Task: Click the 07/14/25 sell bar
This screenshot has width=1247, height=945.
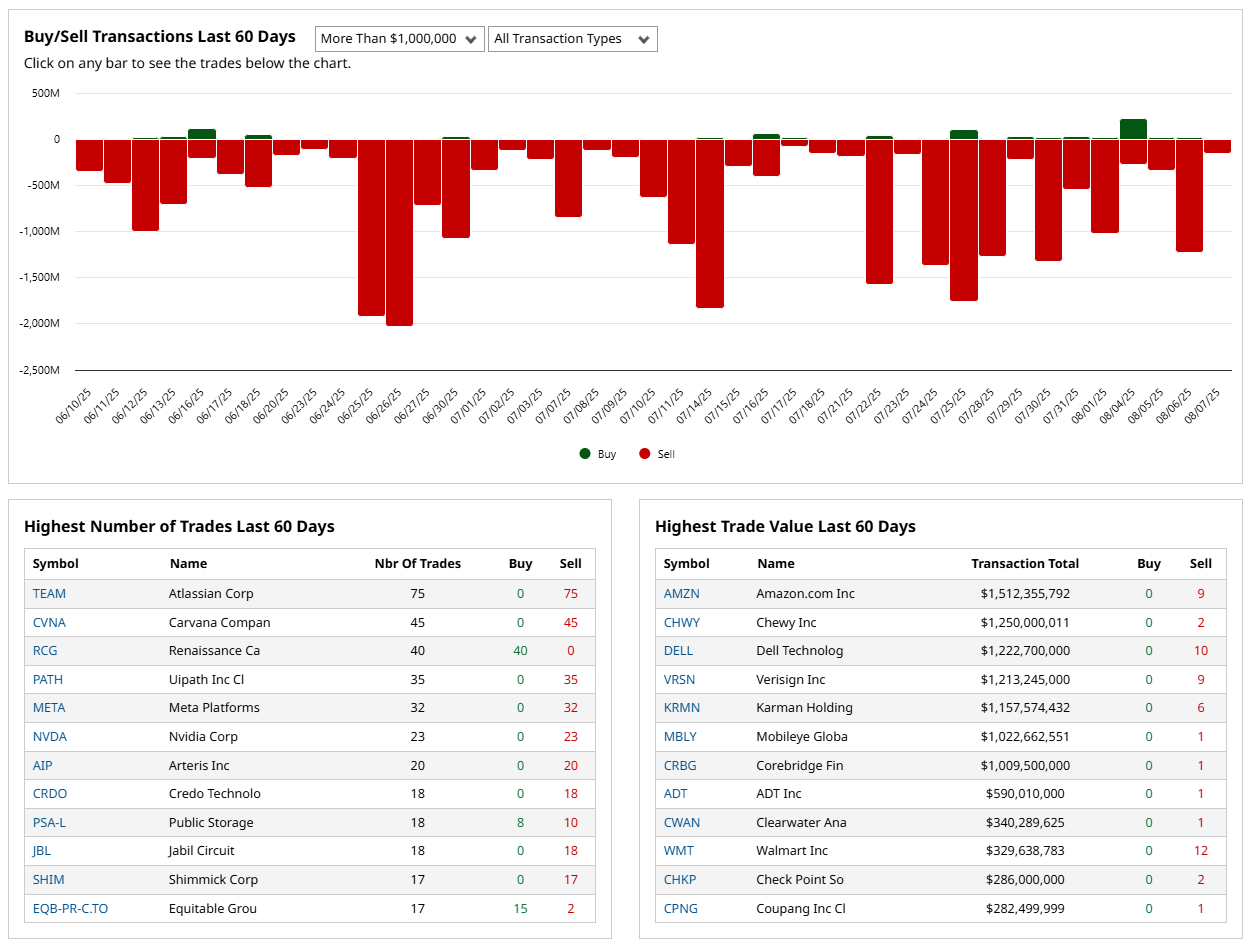Action: [x=710, y=223]
